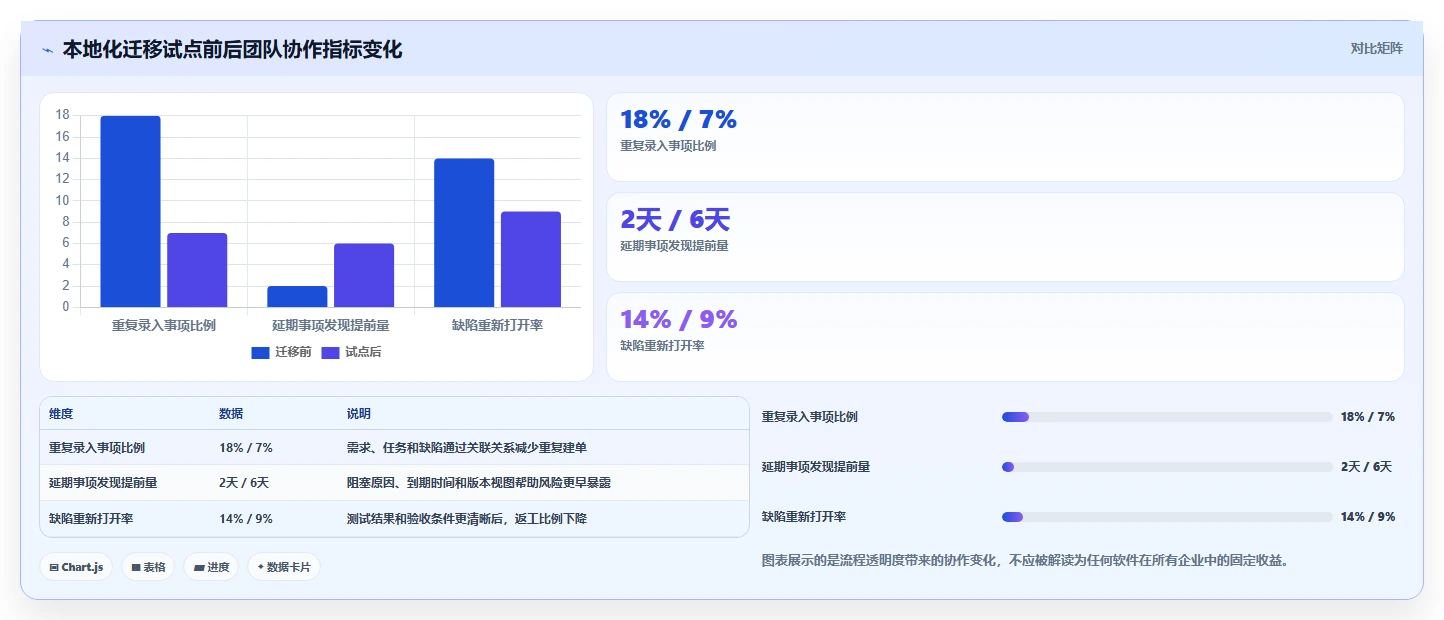Click the Chart.js tag chip
The height and width of the screenshot is (620, 1444).
tap(76, 567)
